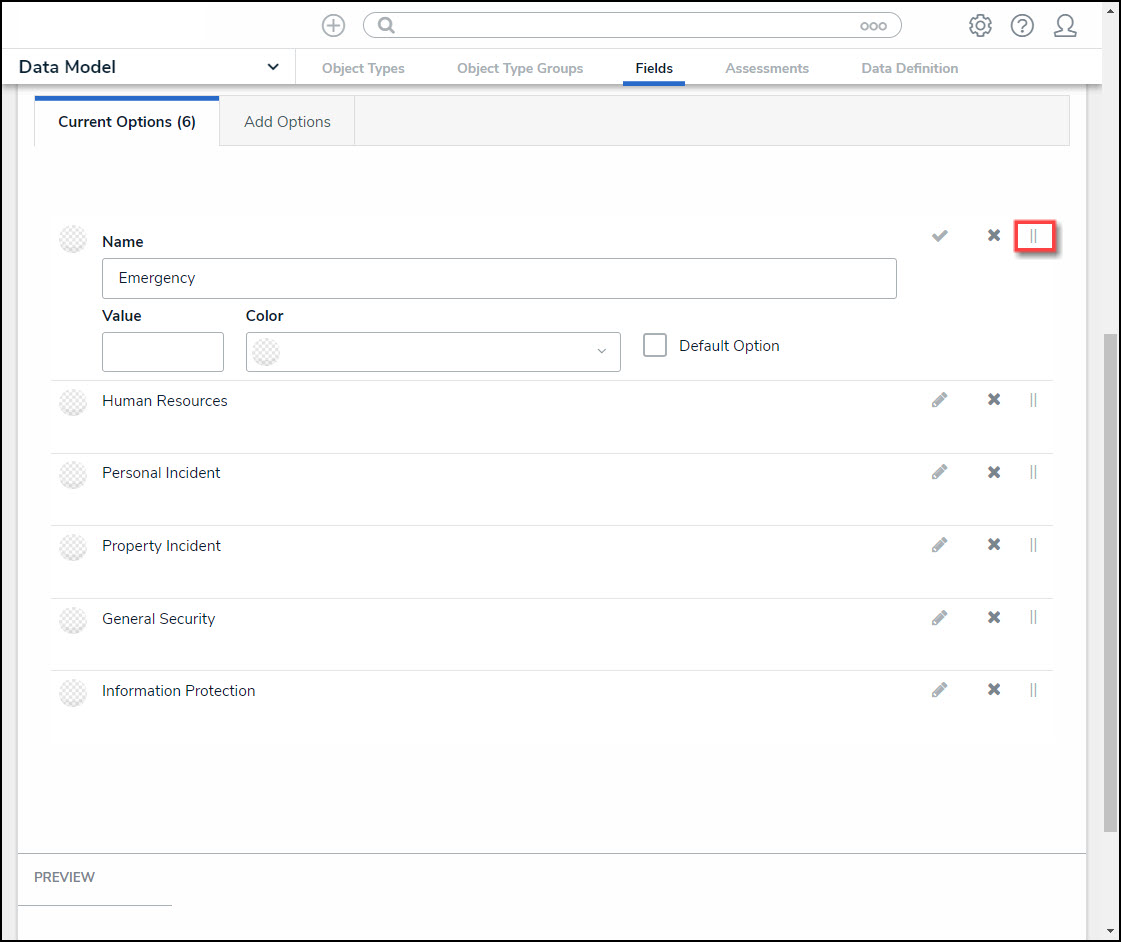This screenshot has width=1121, height=942.
Task: Go to the Assessments tab
Action: 767,68
